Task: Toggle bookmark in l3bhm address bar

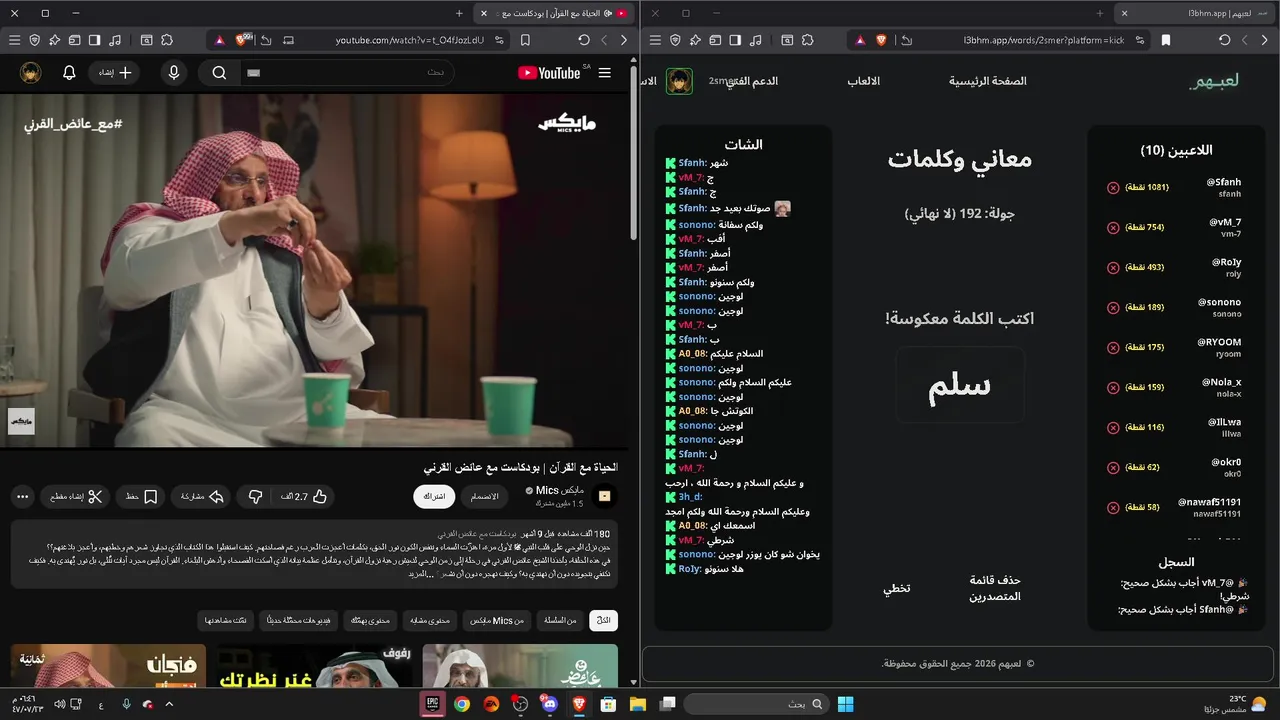Action: coord(1166,40)
